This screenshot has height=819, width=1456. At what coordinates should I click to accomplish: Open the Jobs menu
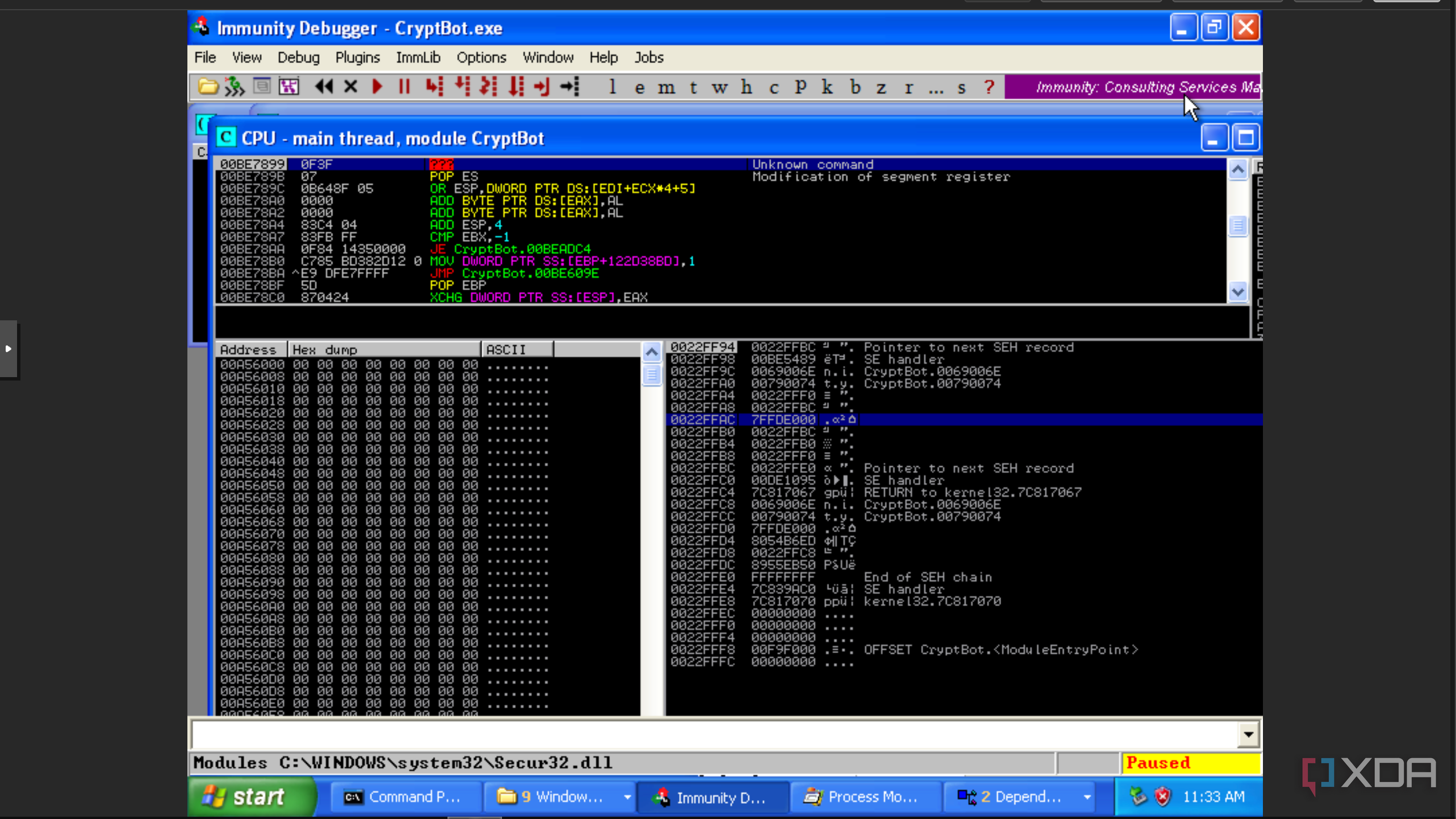648,57
